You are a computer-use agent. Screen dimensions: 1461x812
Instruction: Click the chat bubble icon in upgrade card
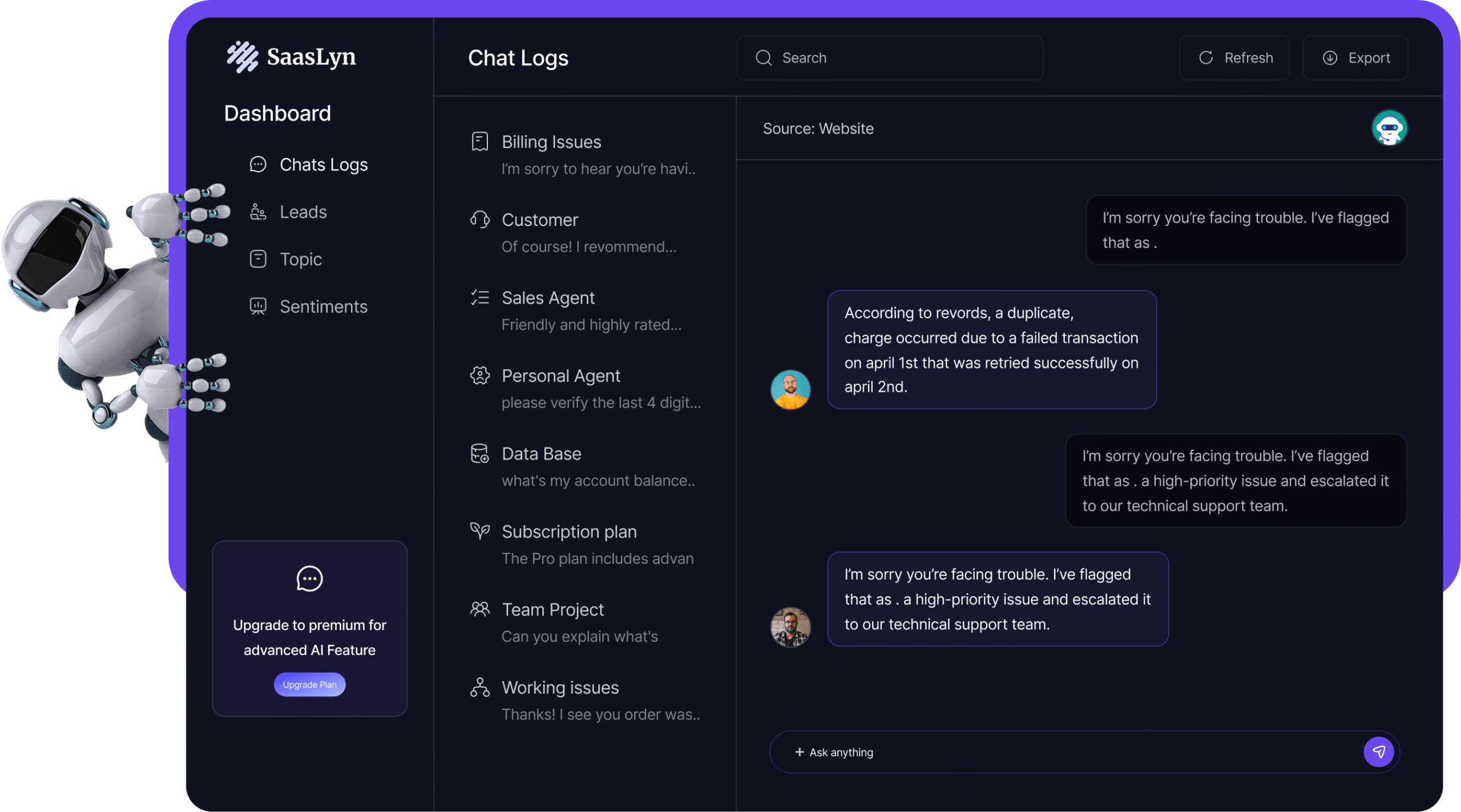click(x=309, y=579)
